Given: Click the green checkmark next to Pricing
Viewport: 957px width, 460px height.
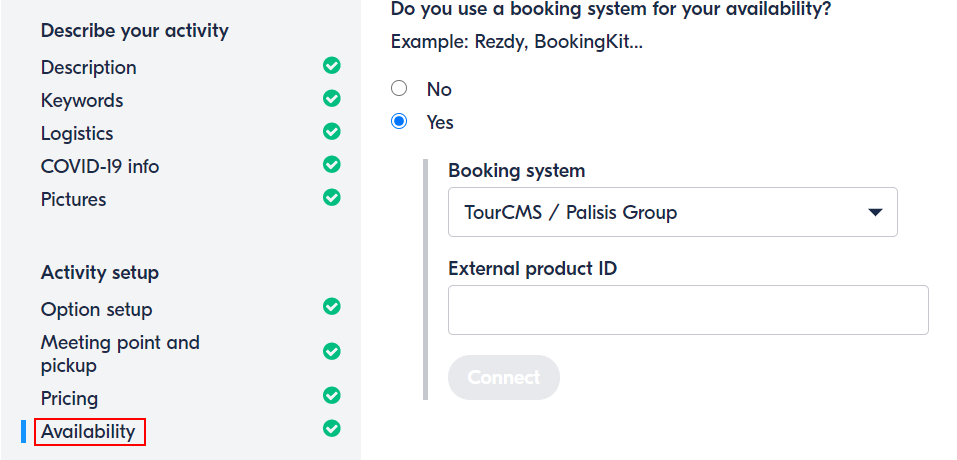Looking at the screenshot, I should [x=331, y=395].
